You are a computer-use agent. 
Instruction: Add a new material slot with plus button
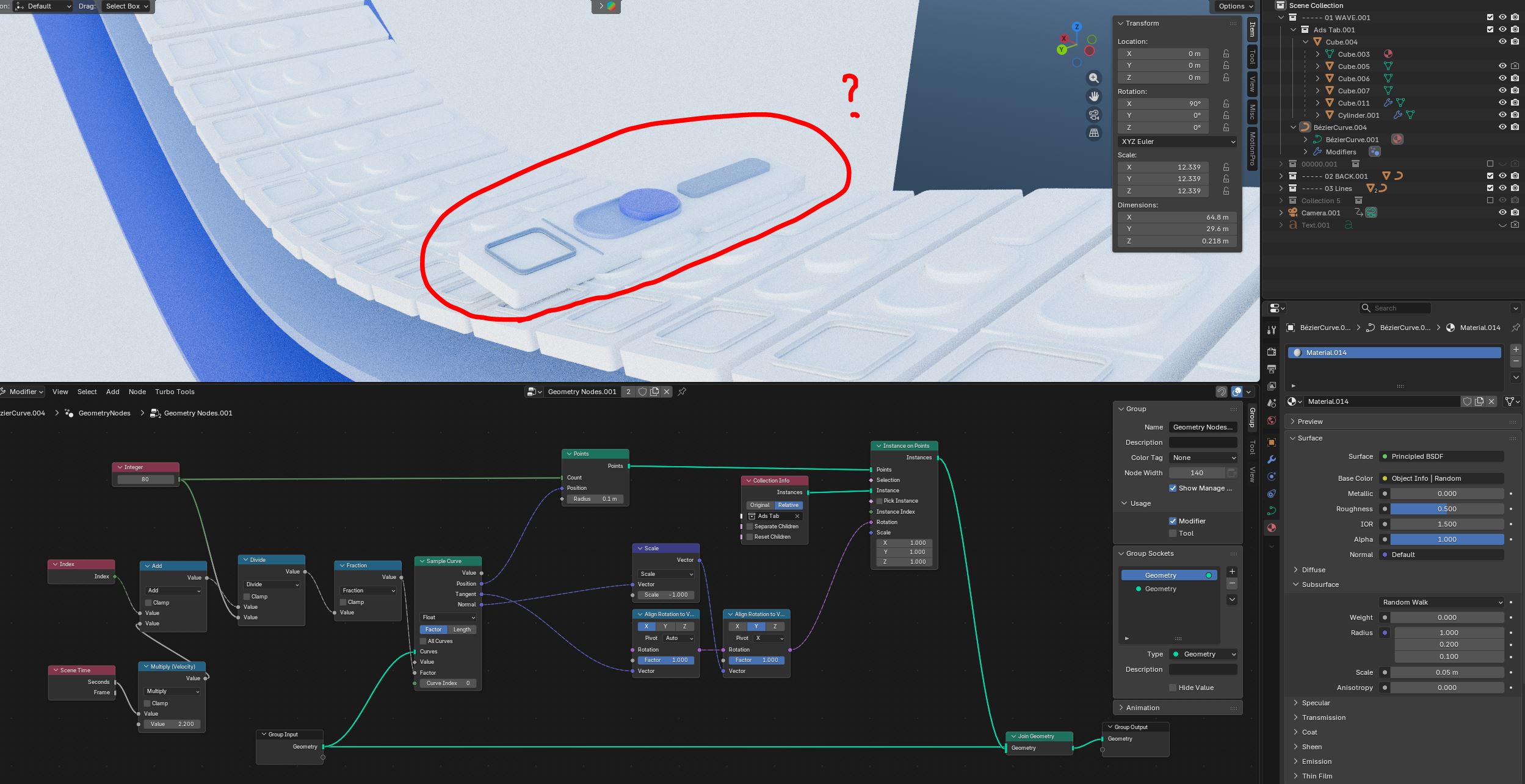(x=1516, y=350)
